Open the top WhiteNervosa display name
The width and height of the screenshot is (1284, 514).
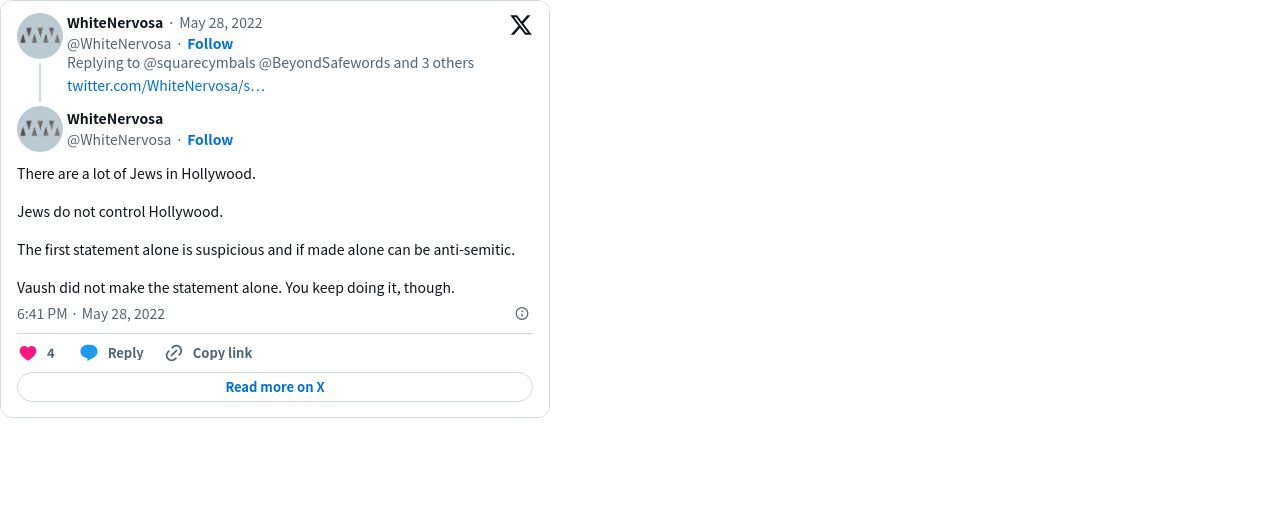pos(115,23)
